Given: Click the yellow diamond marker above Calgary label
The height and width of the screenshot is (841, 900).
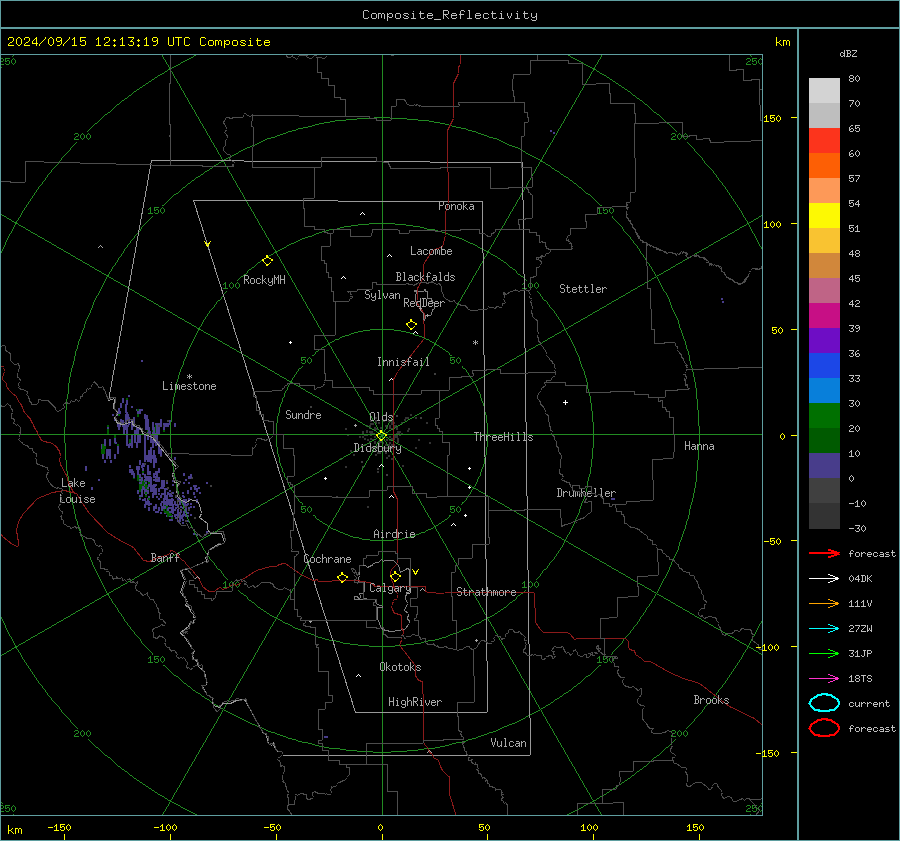Looking at the screenshot, I should pyautogui.click(x=395, y=576).
